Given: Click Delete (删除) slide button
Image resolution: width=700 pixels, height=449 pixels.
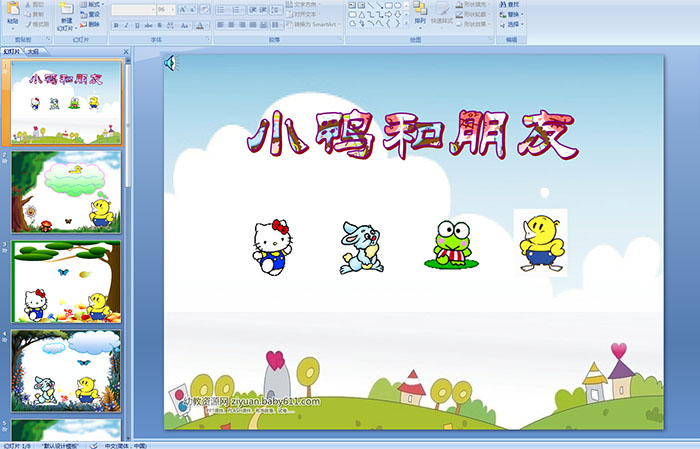Looking at the screenshot, I should pos(90,24).
